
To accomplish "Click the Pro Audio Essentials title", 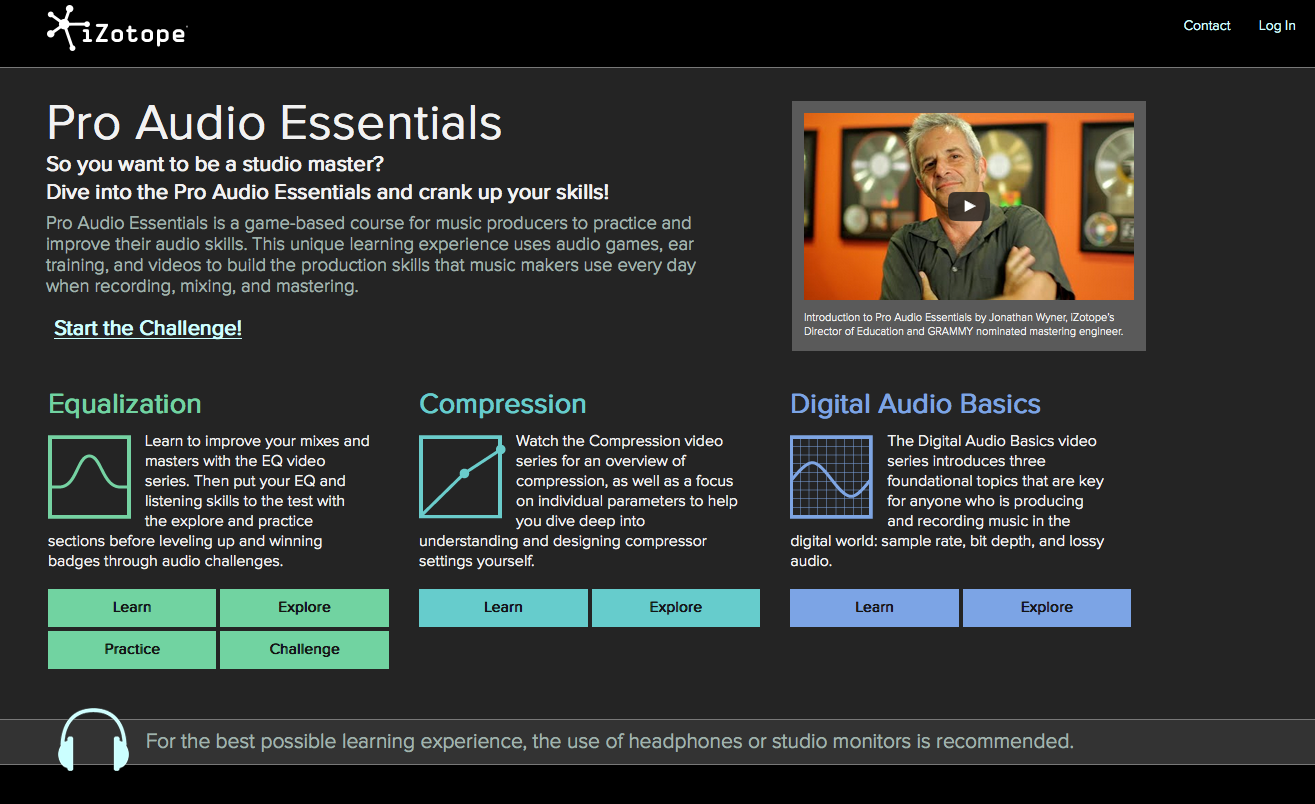I will coord(274,122).
